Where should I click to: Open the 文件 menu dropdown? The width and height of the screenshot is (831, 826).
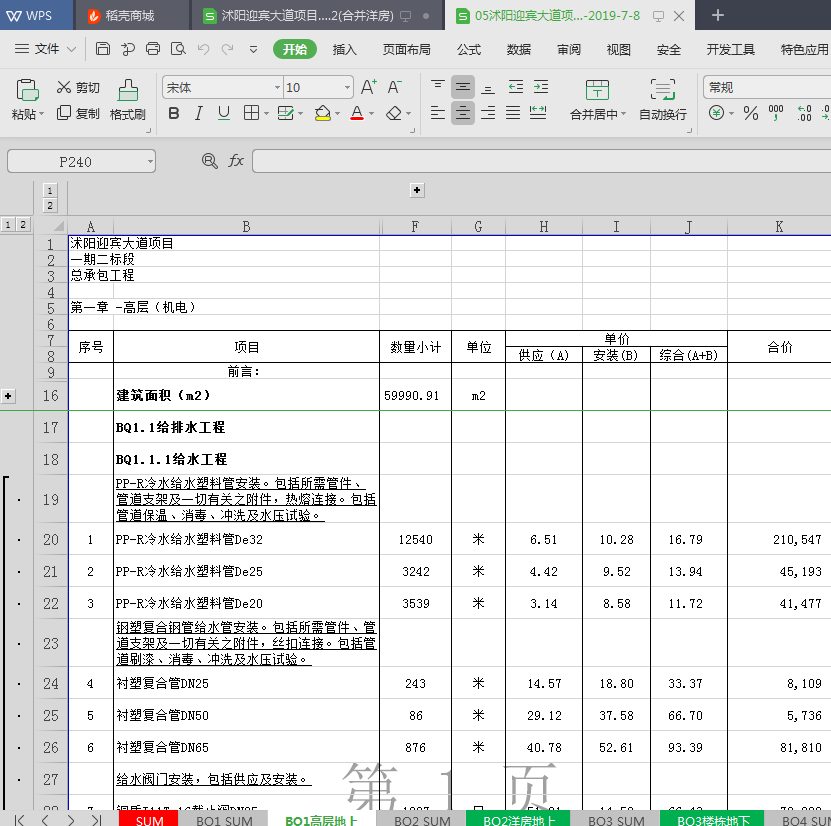click(x=45, y=49)
